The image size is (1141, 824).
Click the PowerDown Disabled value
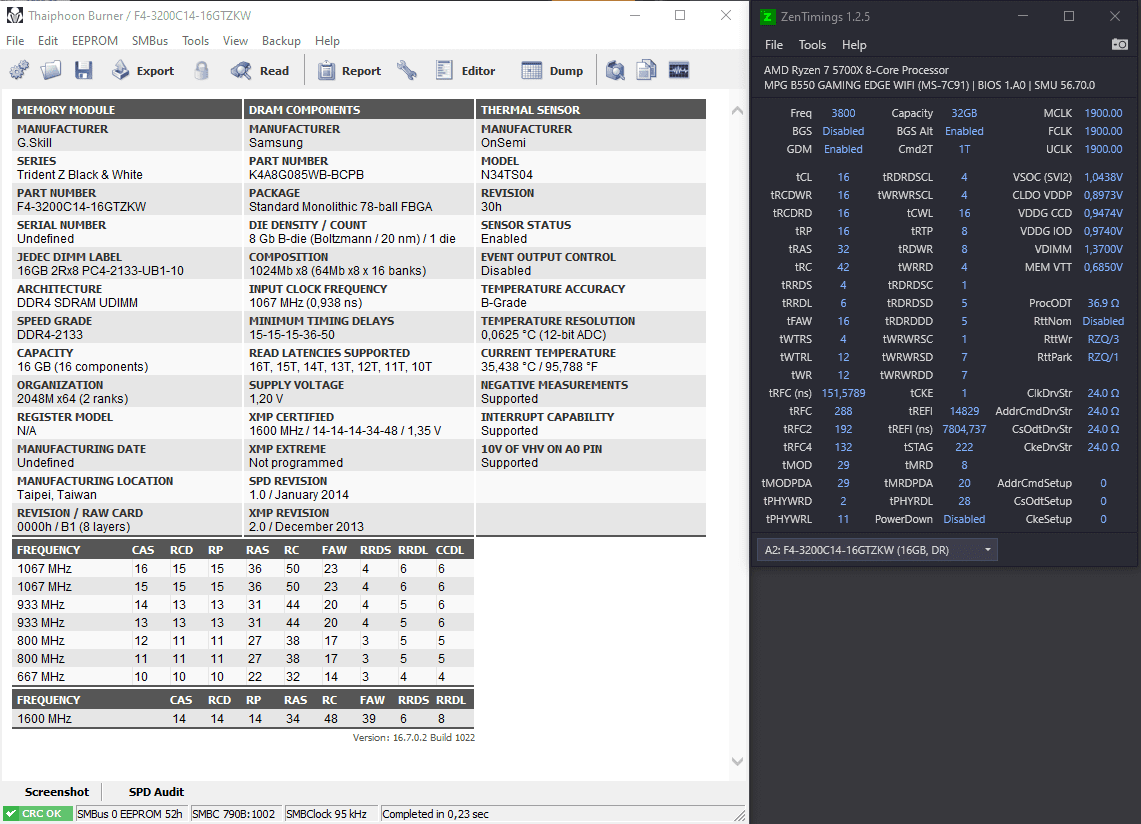pyautogui.click(x=964, y=519)
